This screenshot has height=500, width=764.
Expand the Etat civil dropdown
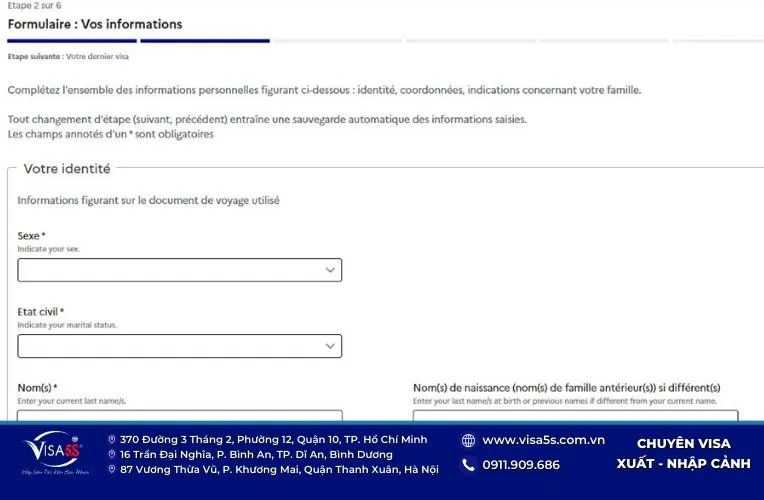tap(180, 346)
